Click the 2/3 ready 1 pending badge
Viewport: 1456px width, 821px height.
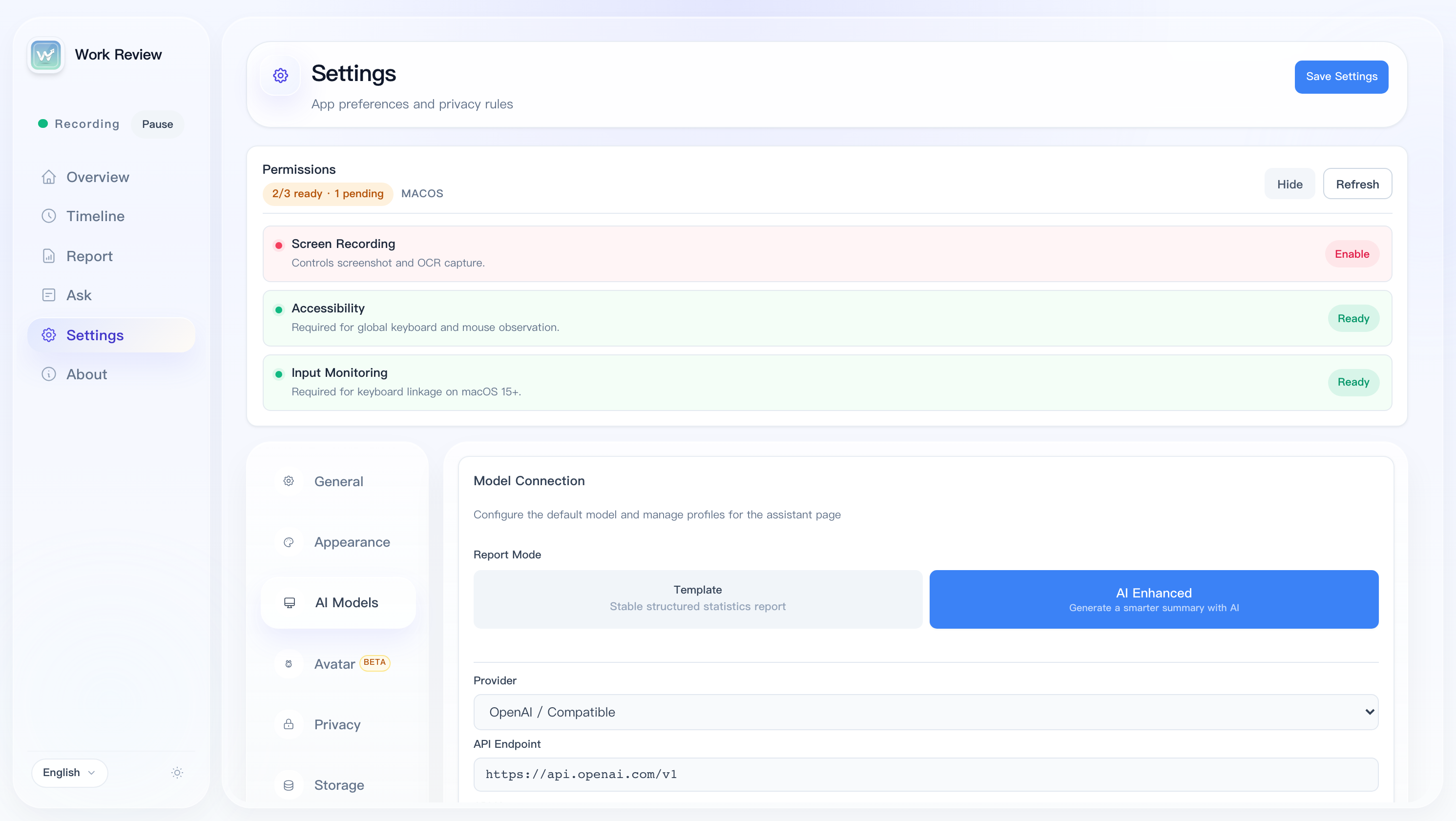tap(327, 194)
